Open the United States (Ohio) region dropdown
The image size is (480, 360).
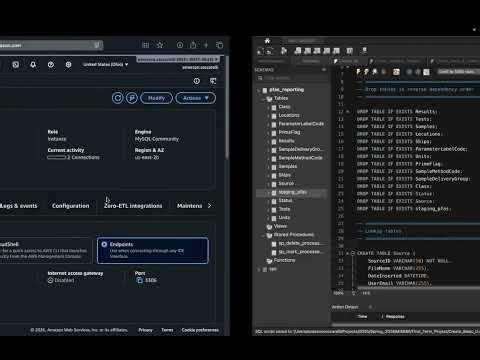tap(106, 64)
